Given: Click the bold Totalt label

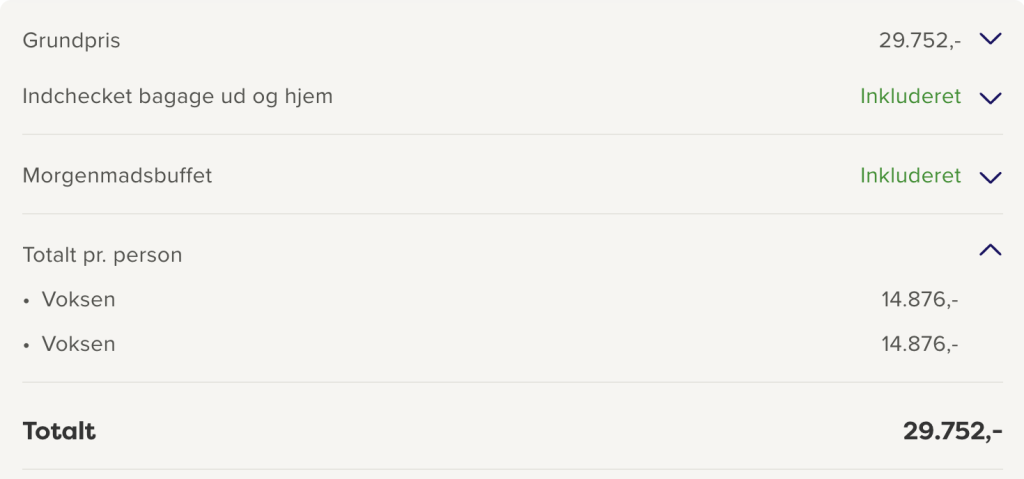Looking at the screenshot, I should 59,432.
